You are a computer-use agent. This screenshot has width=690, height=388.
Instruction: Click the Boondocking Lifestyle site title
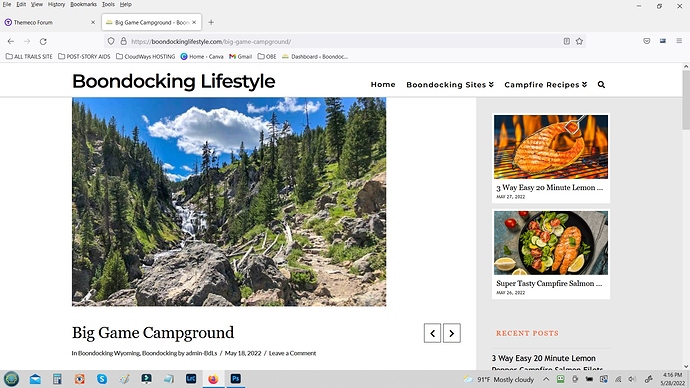pyautogui.click(x=174, y=81)
